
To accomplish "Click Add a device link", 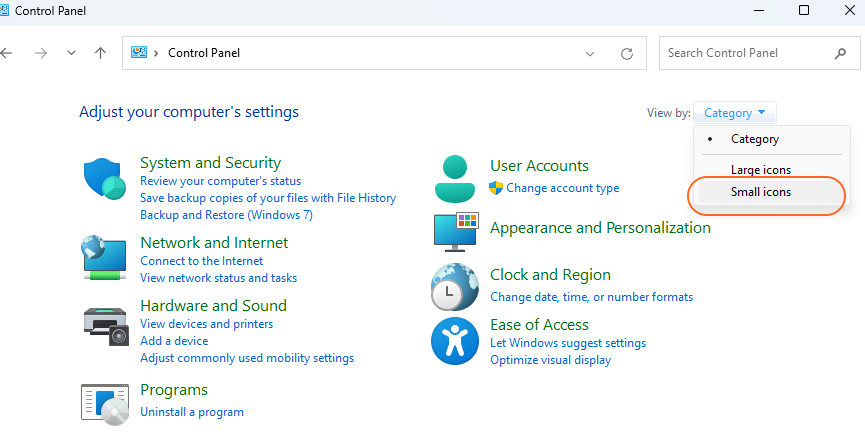I will pos(174,341).
